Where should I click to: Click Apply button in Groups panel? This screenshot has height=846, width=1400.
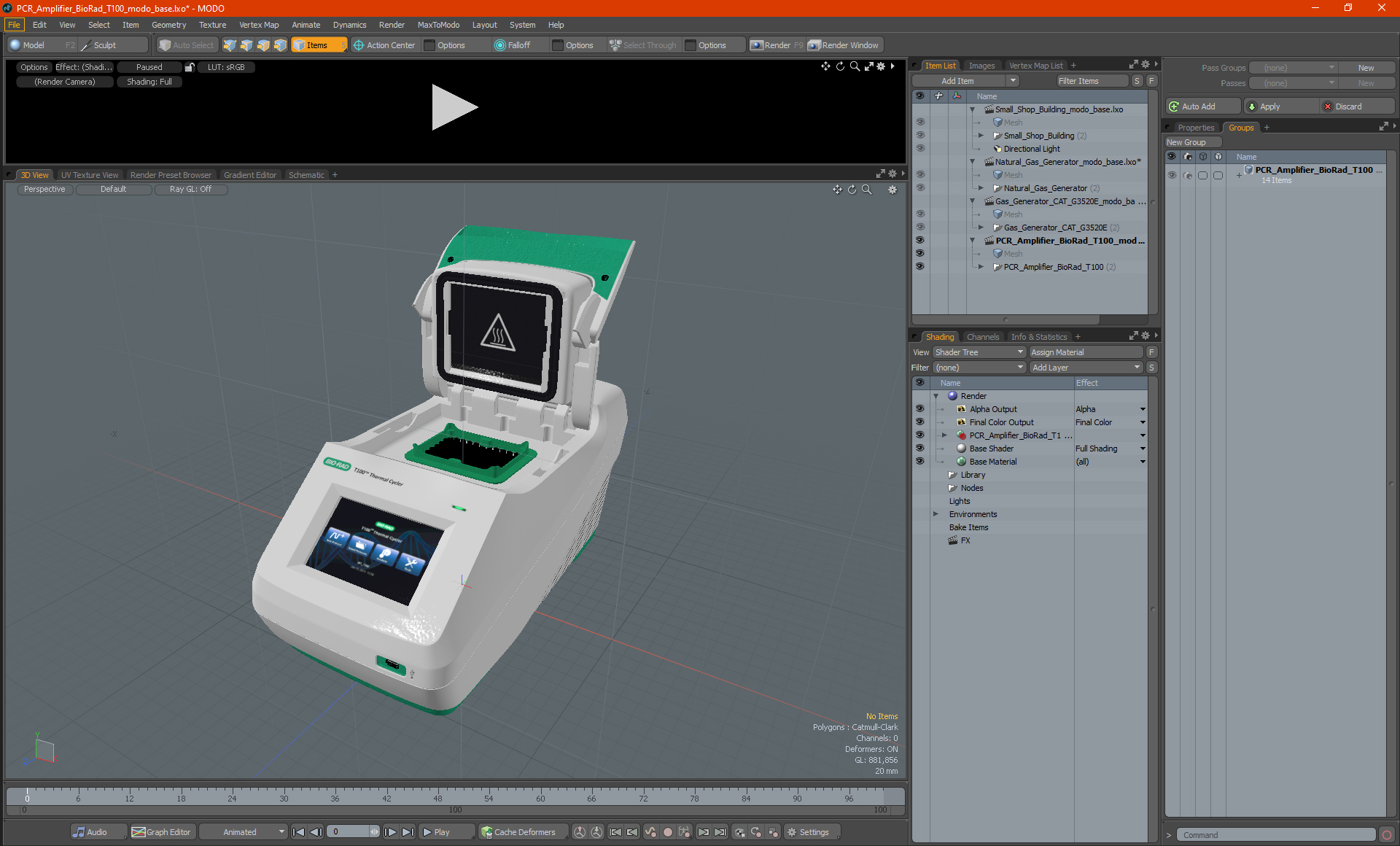[1281, 106]
